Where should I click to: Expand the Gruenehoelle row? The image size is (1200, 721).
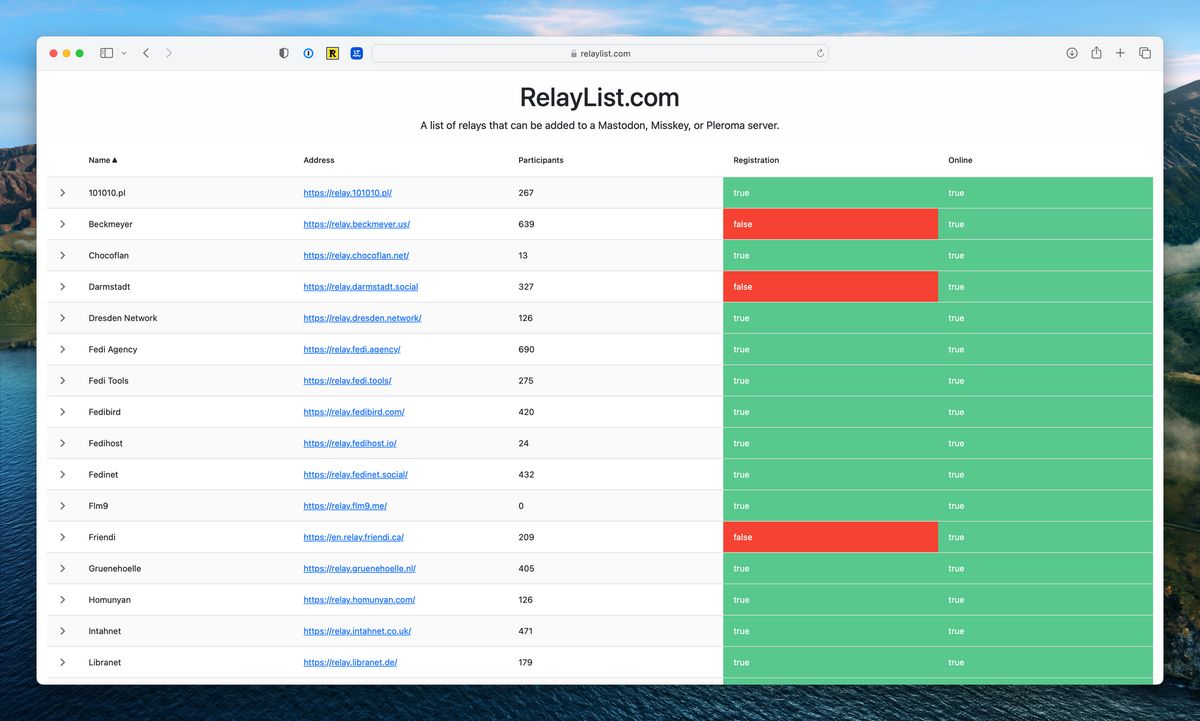[62, 569]
